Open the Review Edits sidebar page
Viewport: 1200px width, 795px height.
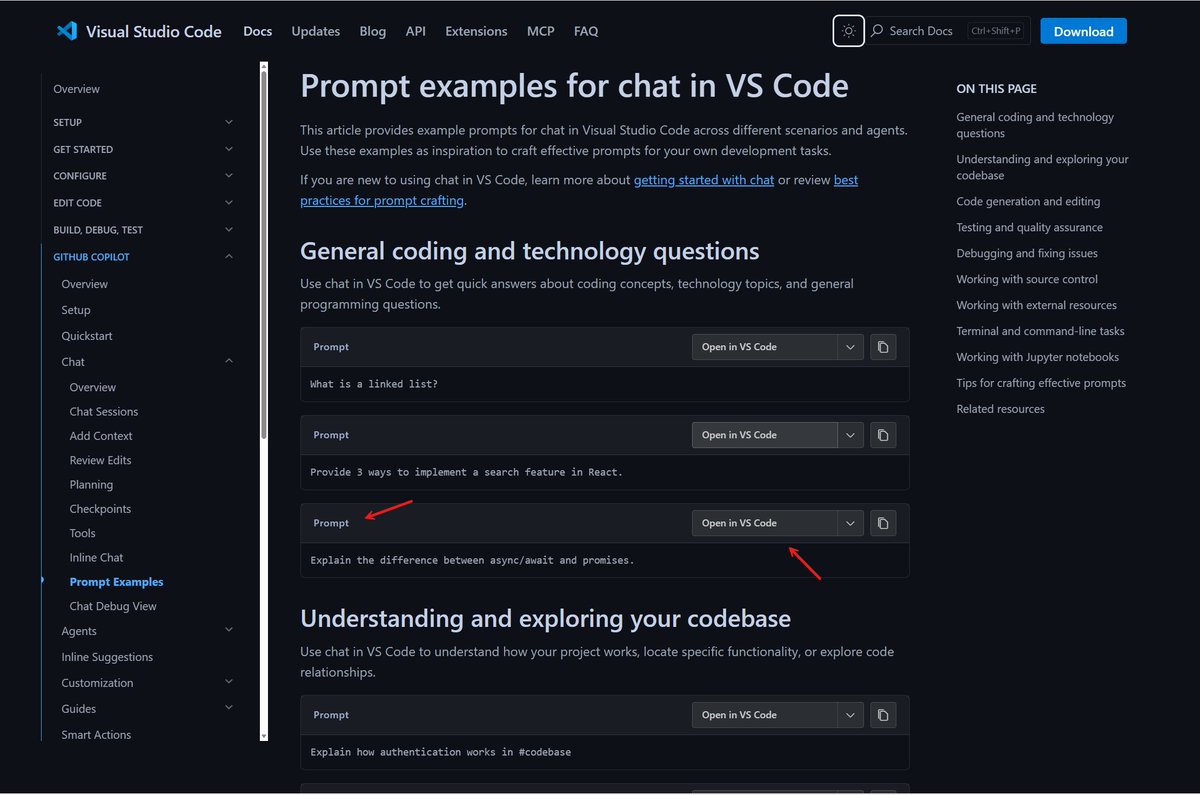tap(100, 460)
